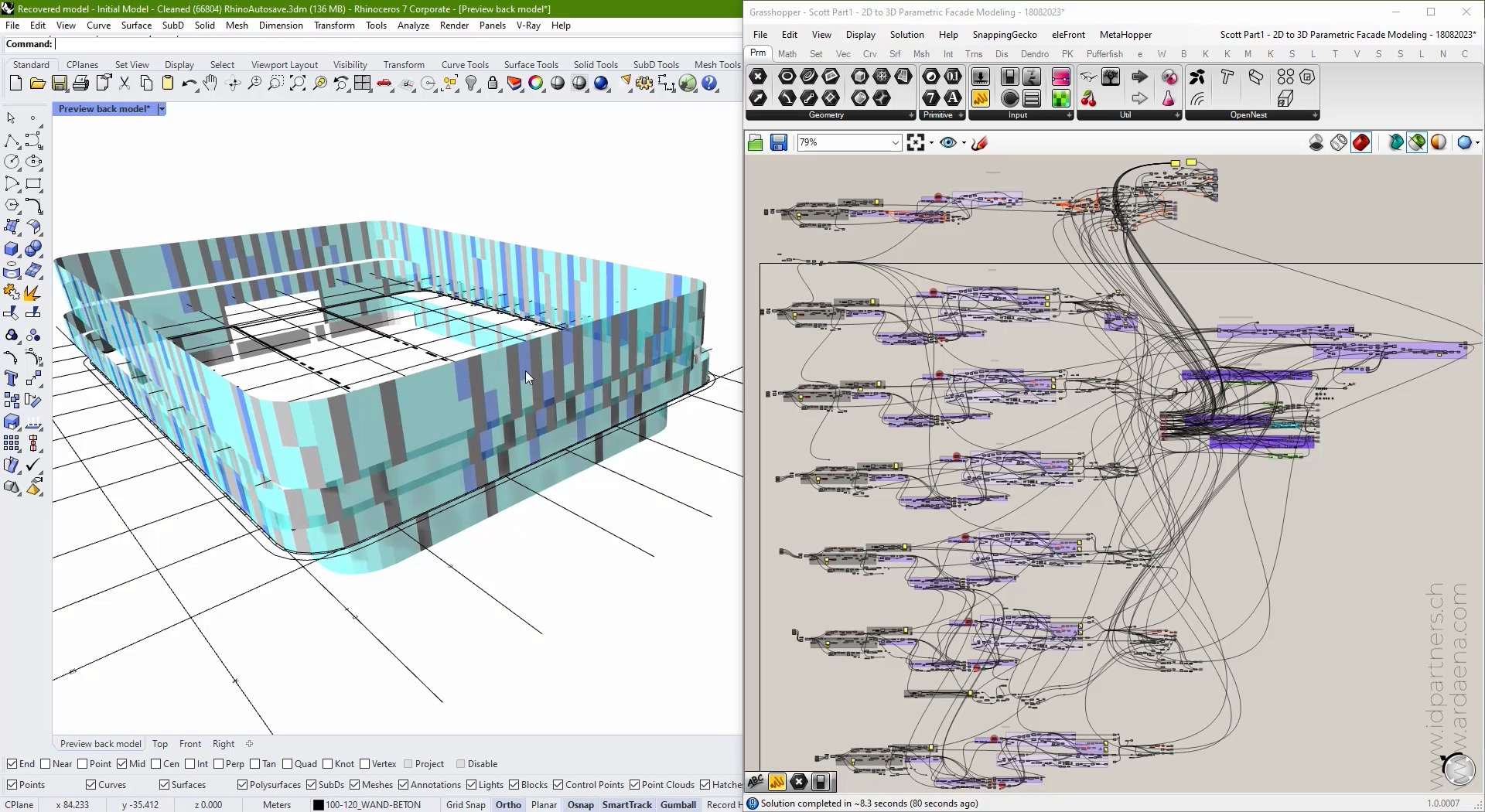Enable the Near osnap checkbox
The width and height of the screenshot is (1485, 812).
[46, 764]
